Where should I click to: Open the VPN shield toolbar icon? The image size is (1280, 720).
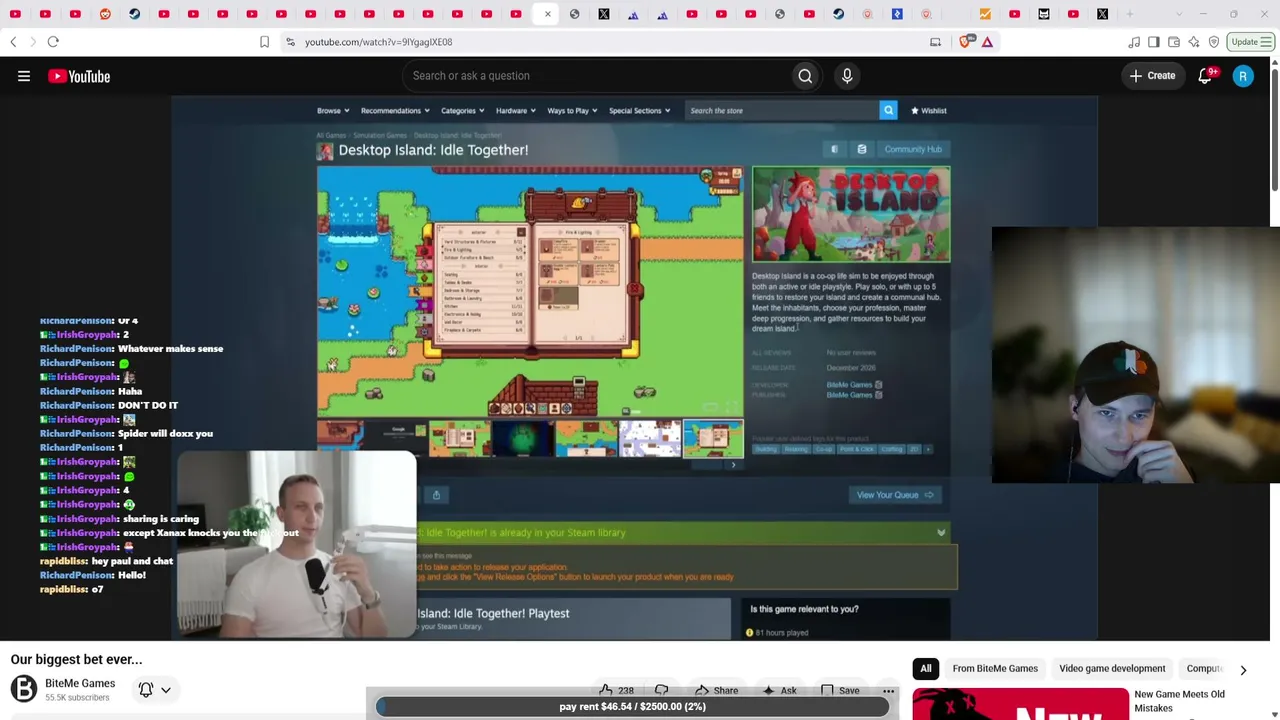pos(1214,42)
